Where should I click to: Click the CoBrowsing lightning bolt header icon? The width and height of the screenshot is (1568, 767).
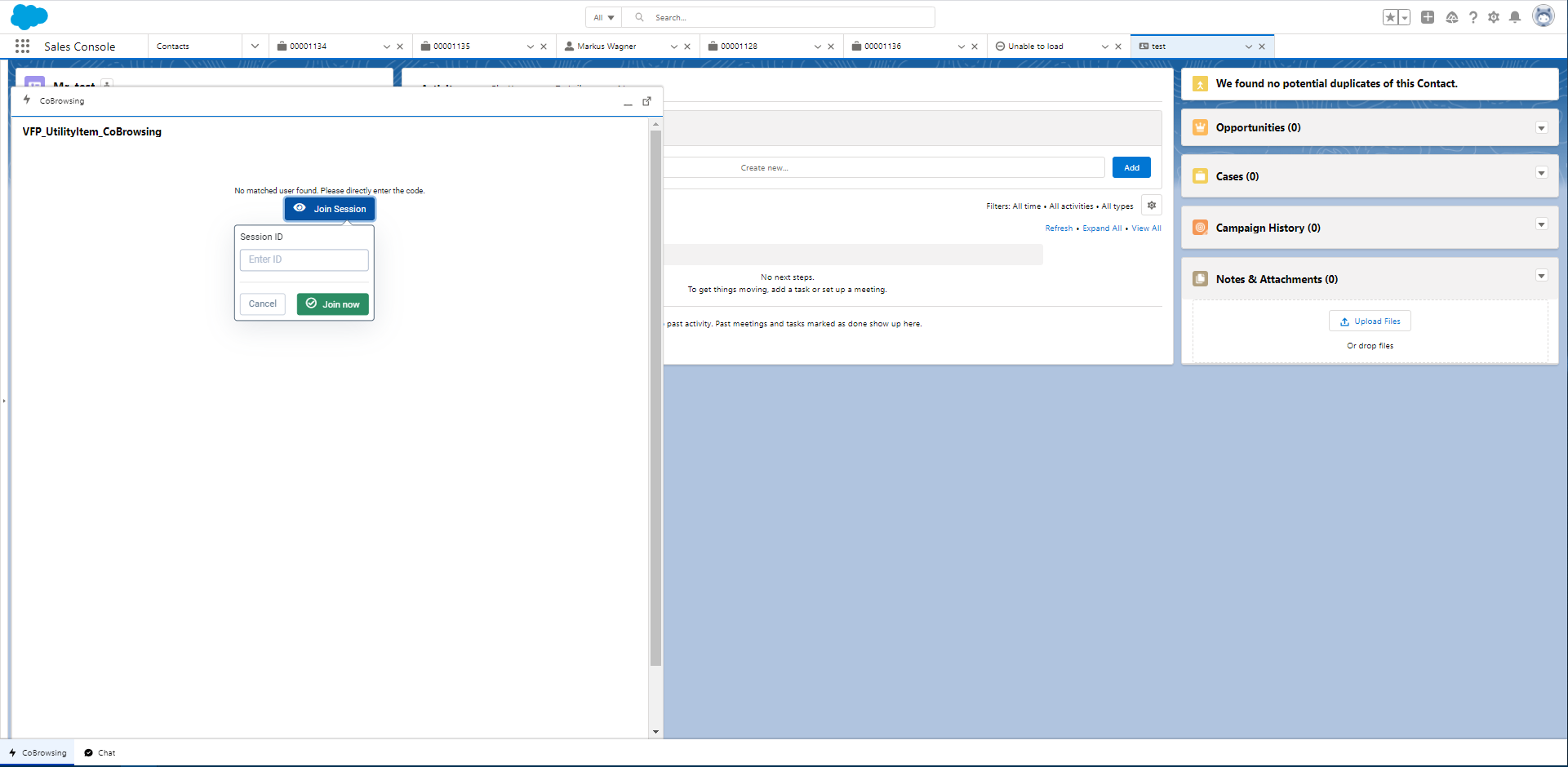(27, 100)
